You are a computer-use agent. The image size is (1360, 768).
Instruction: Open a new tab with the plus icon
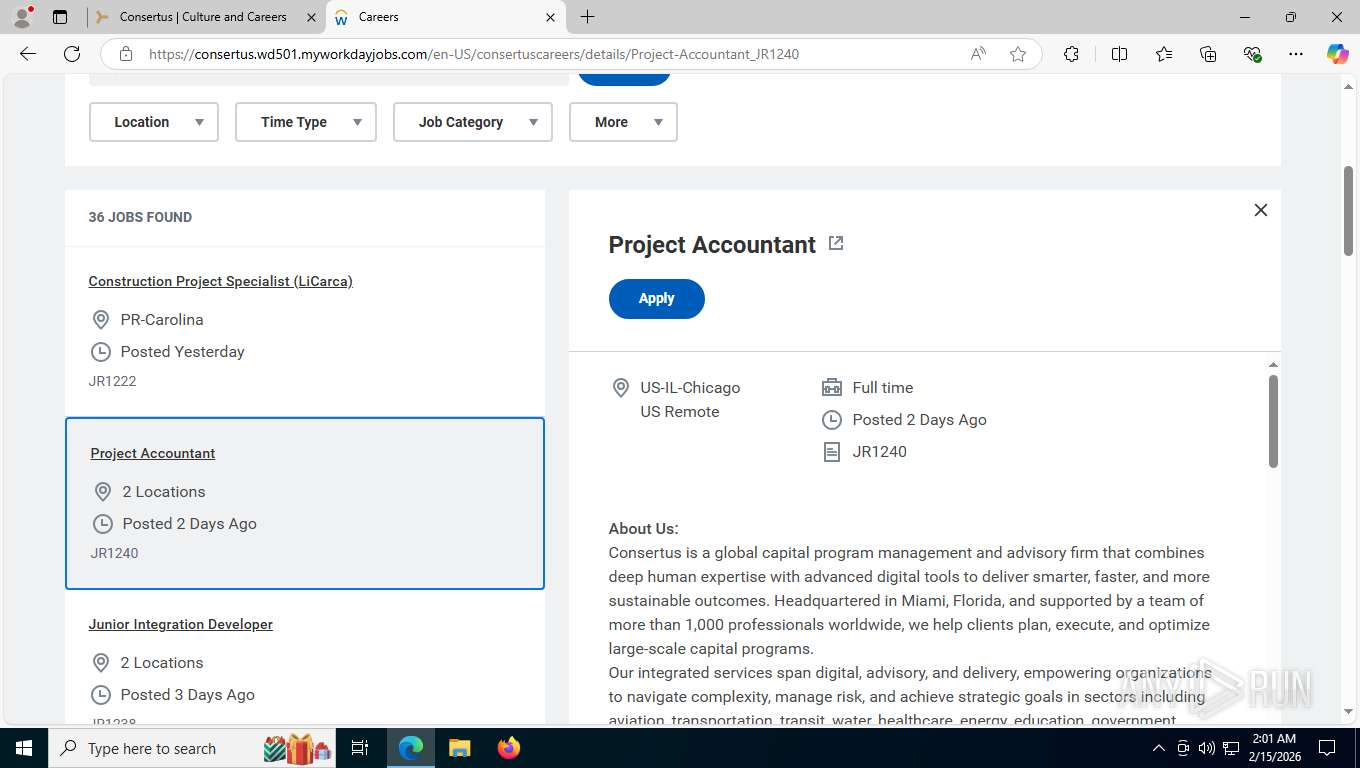588,17
